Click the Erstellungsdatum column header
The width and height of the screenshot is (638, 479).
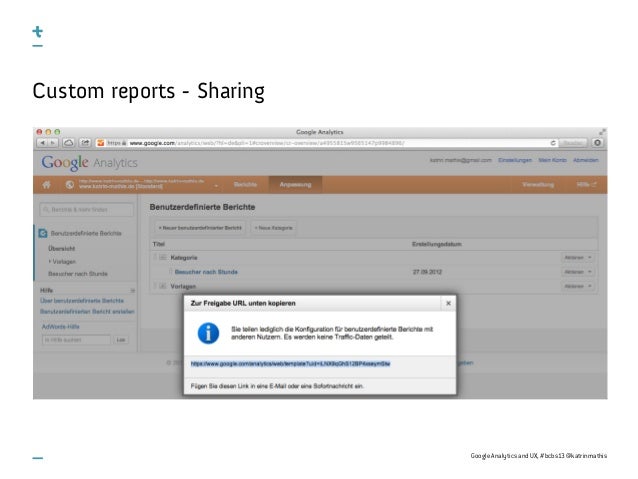pos(437,244)
